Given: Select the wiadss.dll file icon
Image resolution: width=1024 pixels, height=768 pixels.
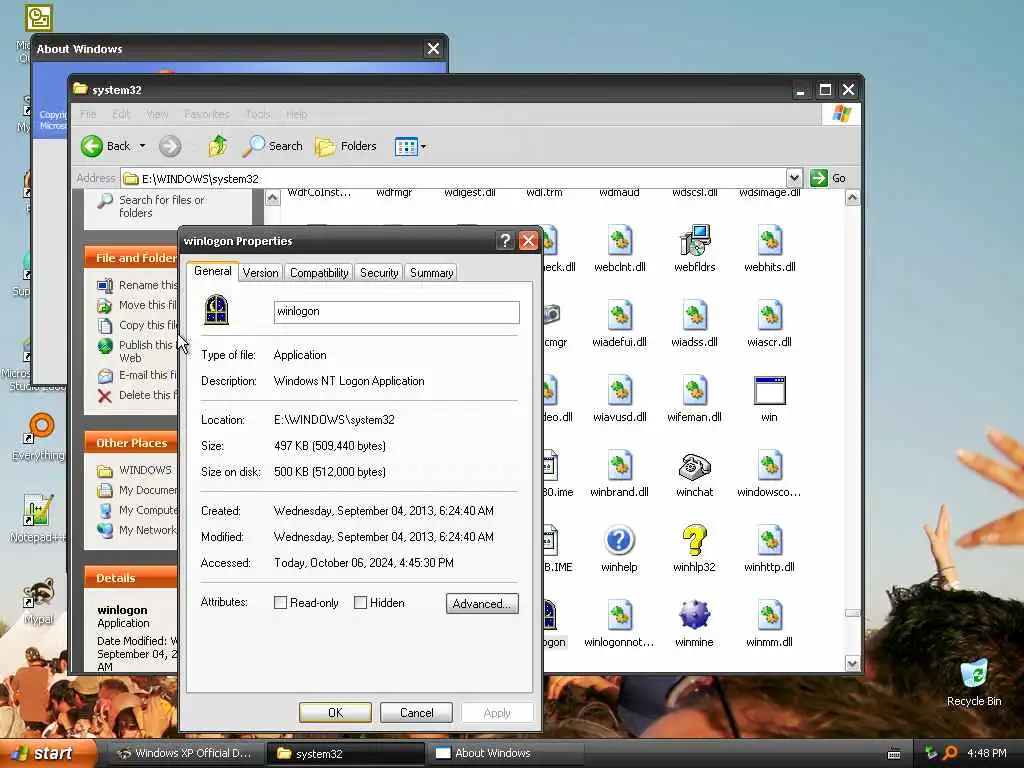Looking at the screenshot, I should click(x=694, y=315).
